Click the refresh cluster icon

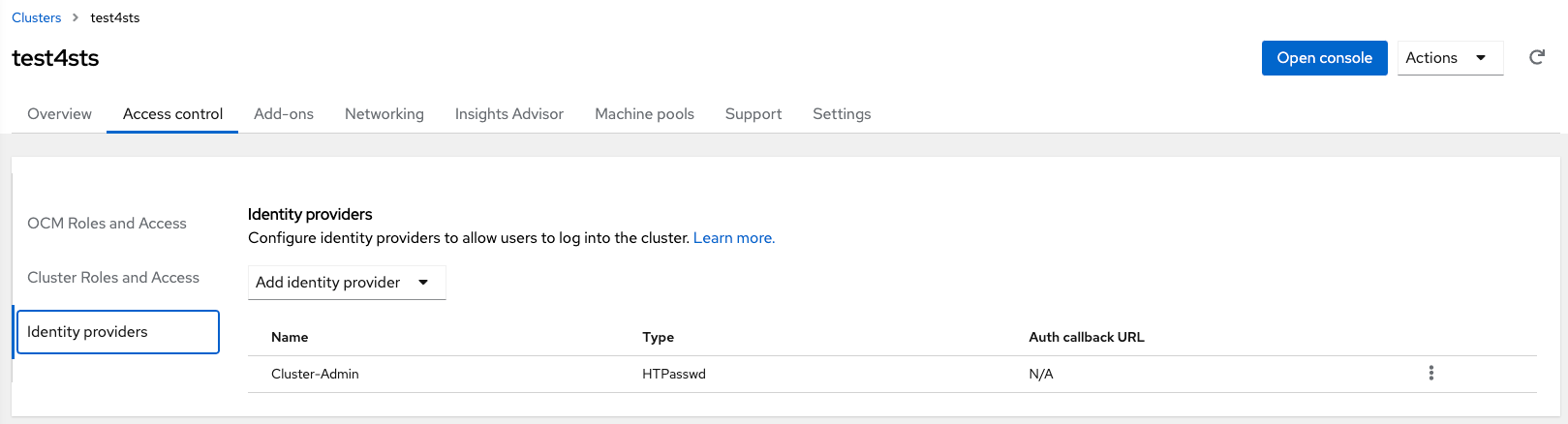click(1536, 58)
